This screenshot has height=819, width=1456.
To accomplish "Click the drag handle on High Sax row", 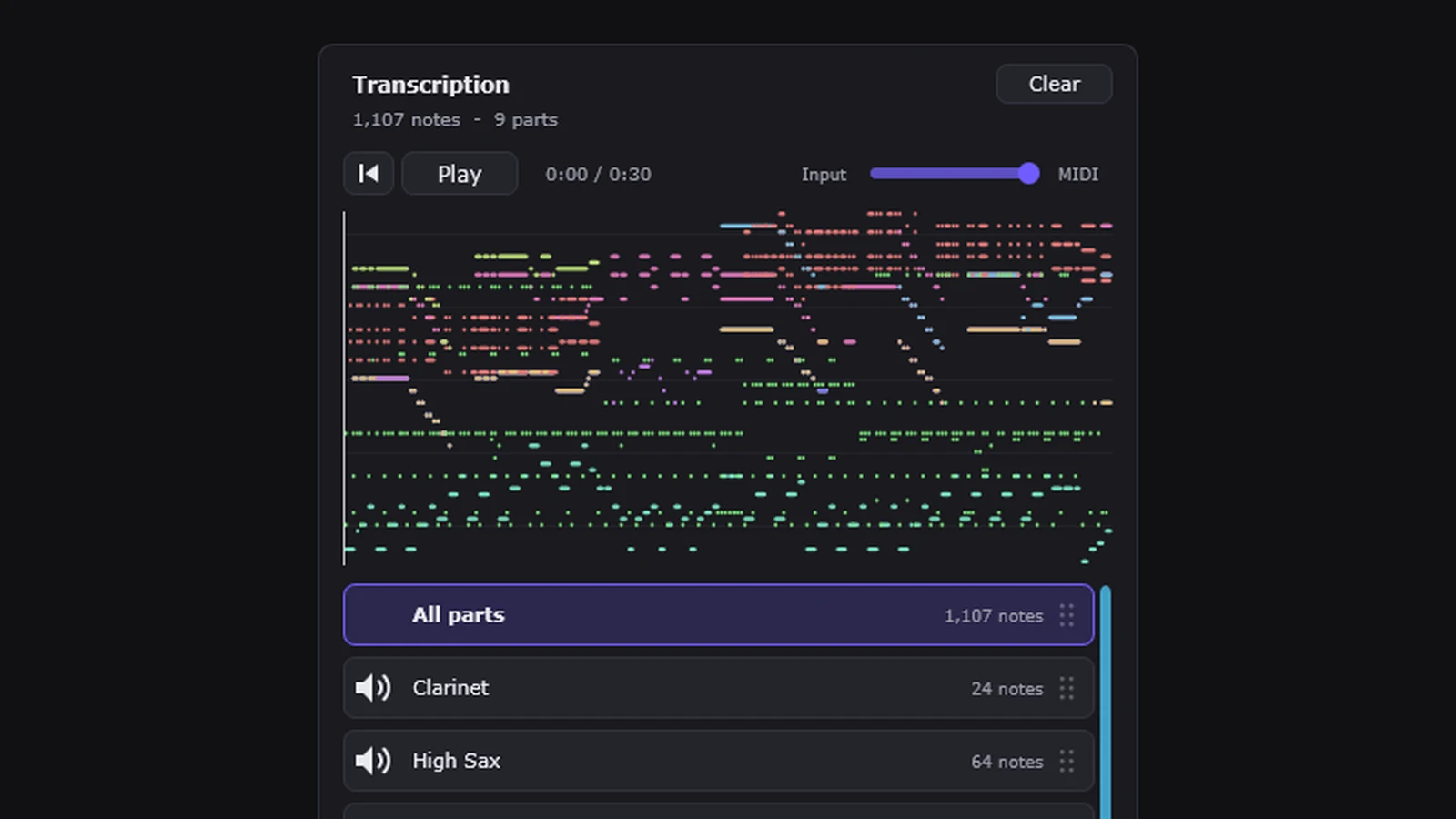I will 1067,761.
